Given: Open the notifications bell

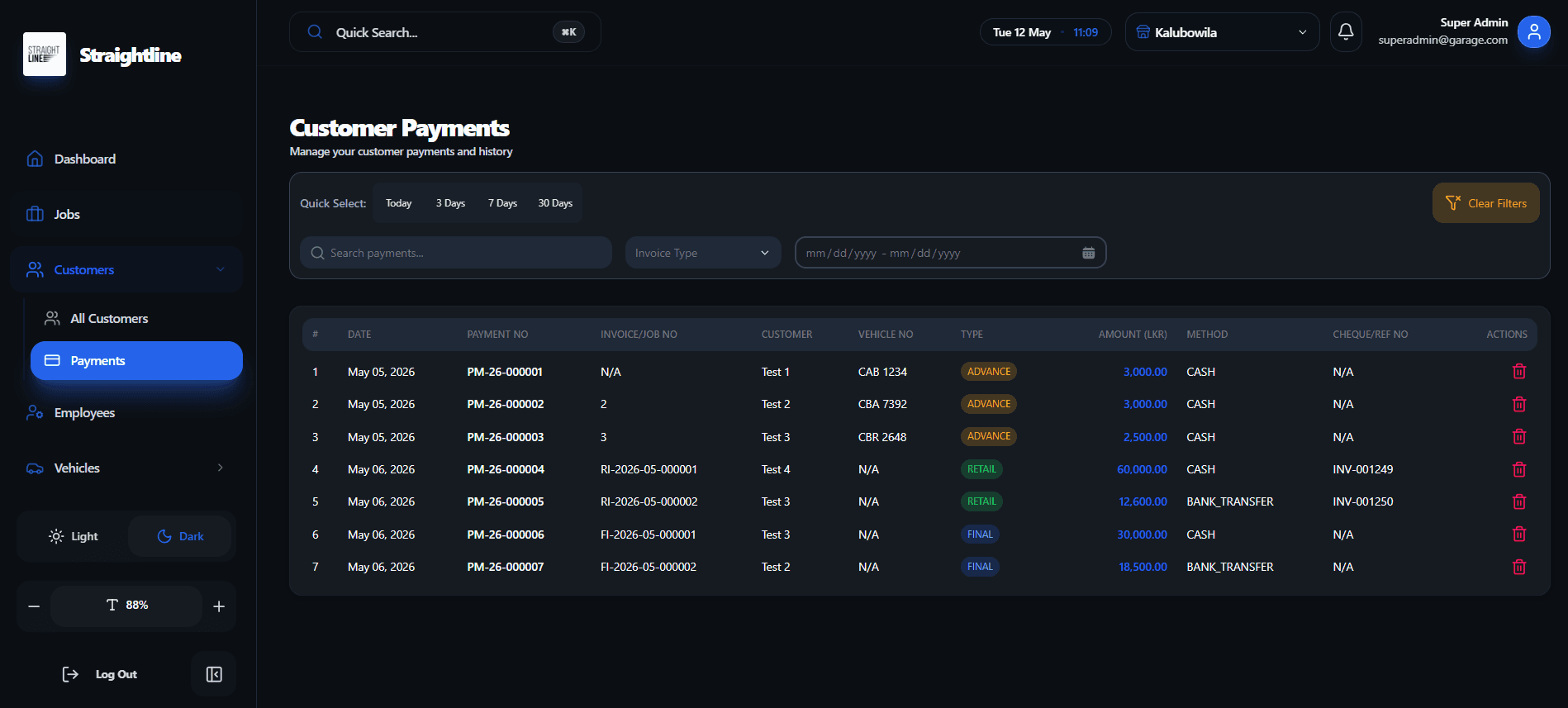Looking at the screenshot, I should (x=1346, y=32).
